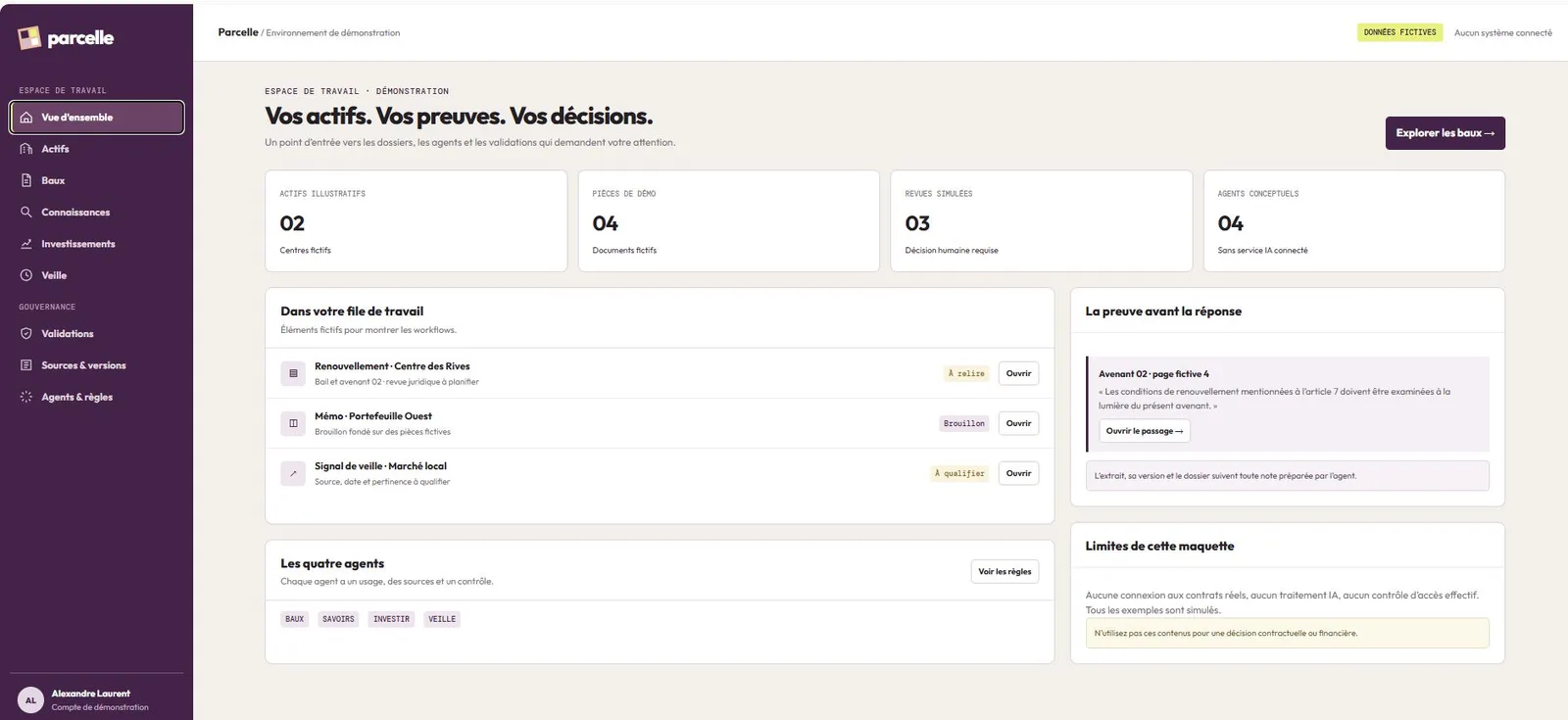Click Renouvellement Centre des Rives title
1568x720 pixels.
point(392,366)
